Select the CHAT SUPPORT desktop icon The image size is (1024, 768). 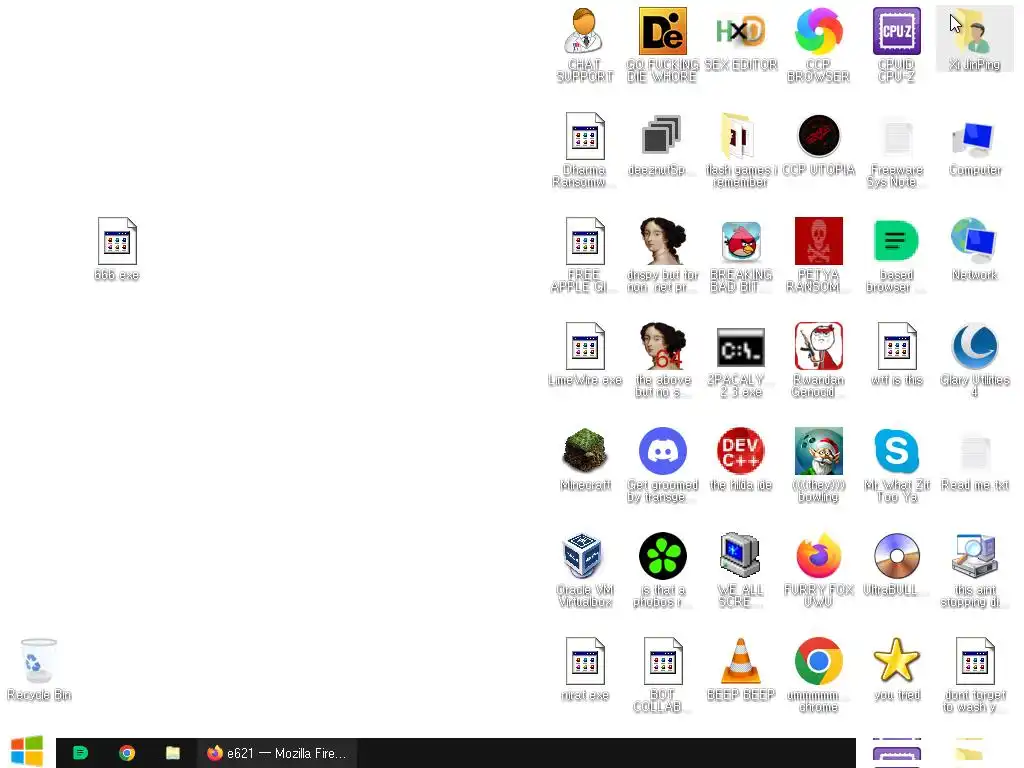(x=584, y=31)
